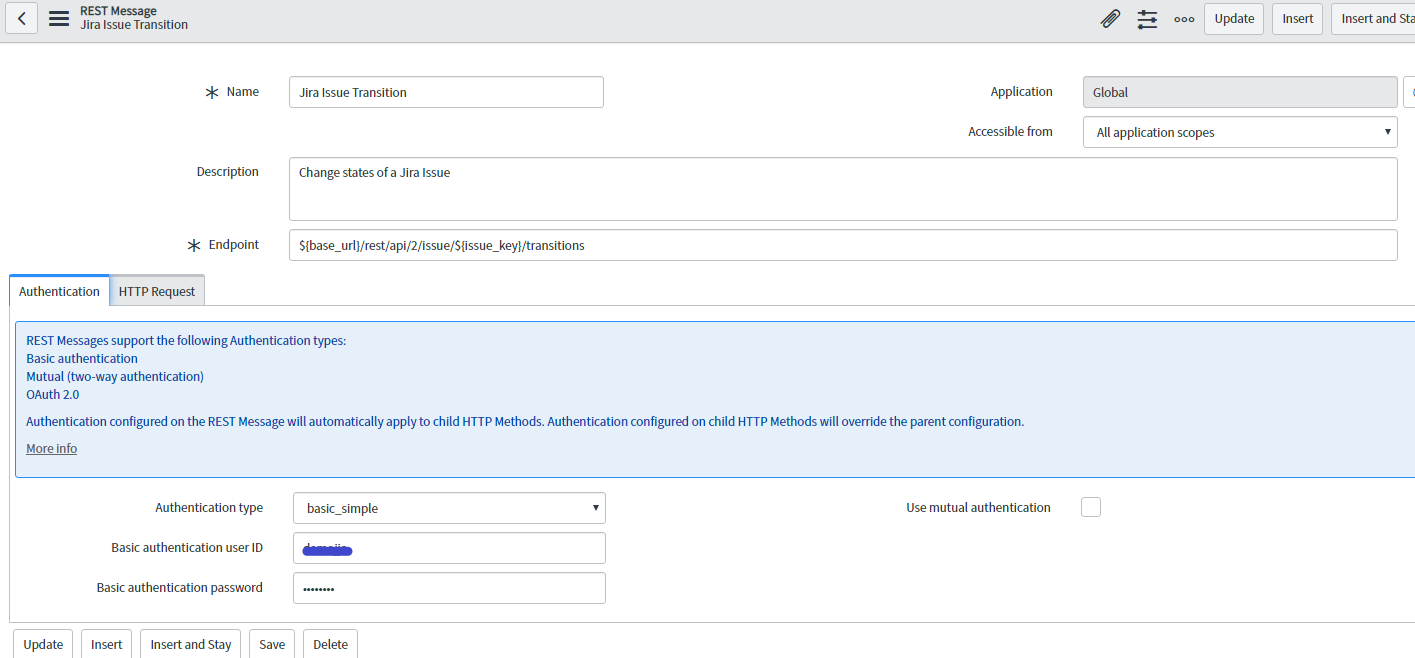Click 'Mutual (two-way authentication)' info text
The width and height of the screenshot is (1415, 658).
click(115, 376)
